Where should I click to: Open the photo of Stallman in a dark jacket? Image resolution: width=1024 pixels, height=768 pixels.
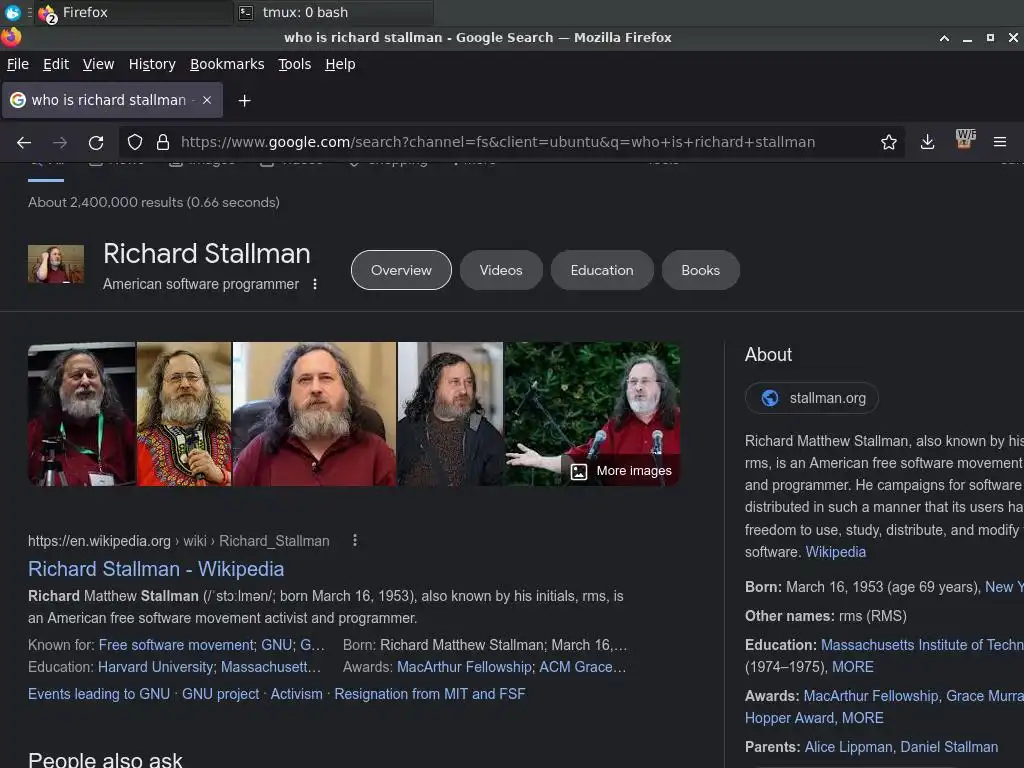tap(451, 414)
